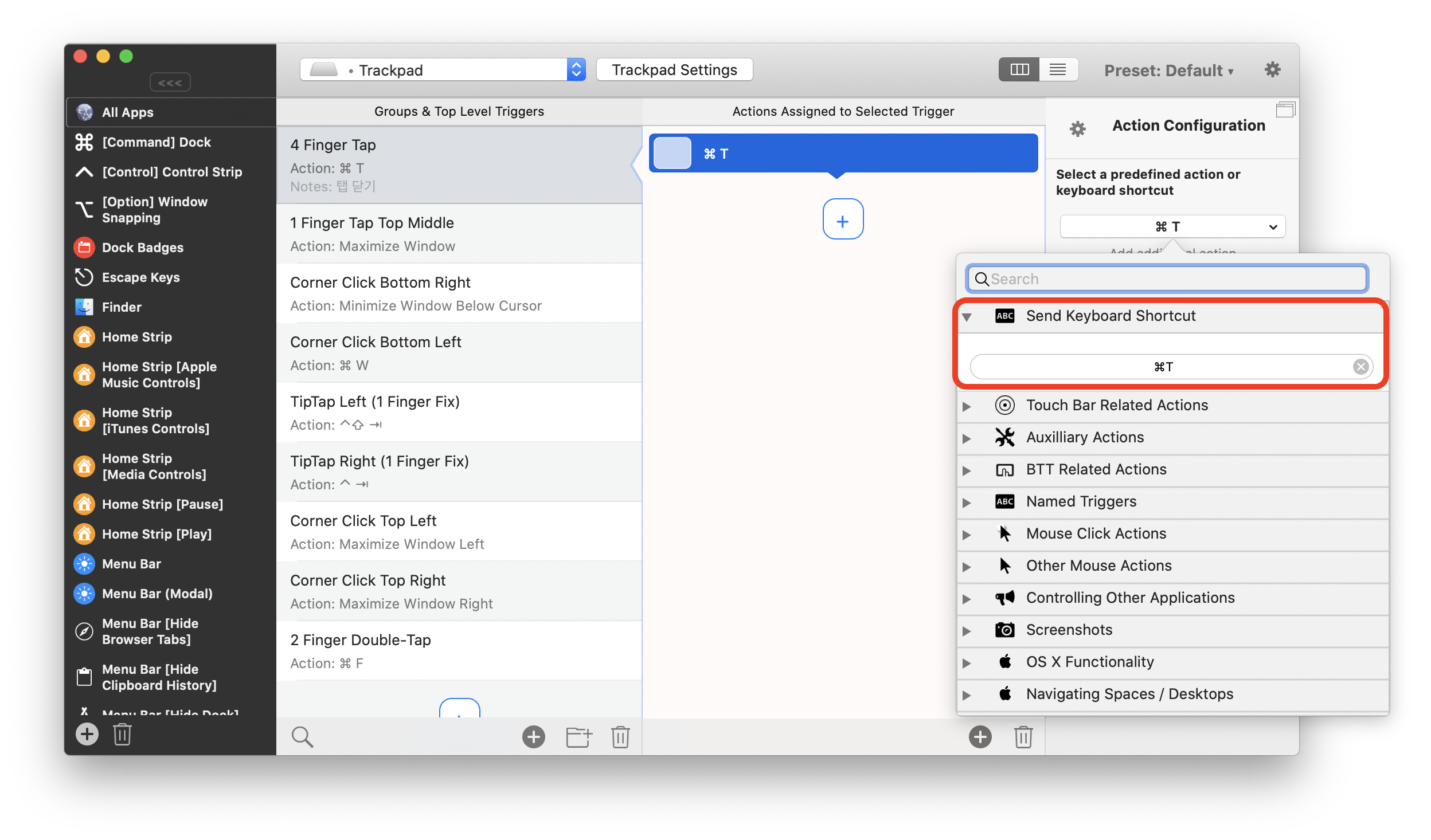Screen dimensions: 1431x840
Task: Click the gear icon next to Preset
Action: 1272,70
